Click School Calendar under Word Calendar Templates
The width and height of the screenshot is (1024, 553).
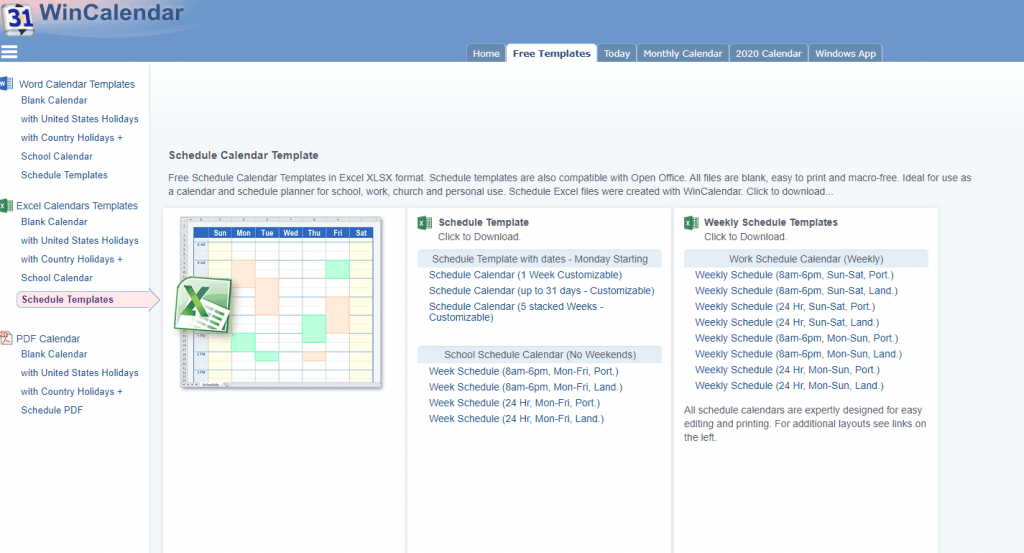click(57, 156)
